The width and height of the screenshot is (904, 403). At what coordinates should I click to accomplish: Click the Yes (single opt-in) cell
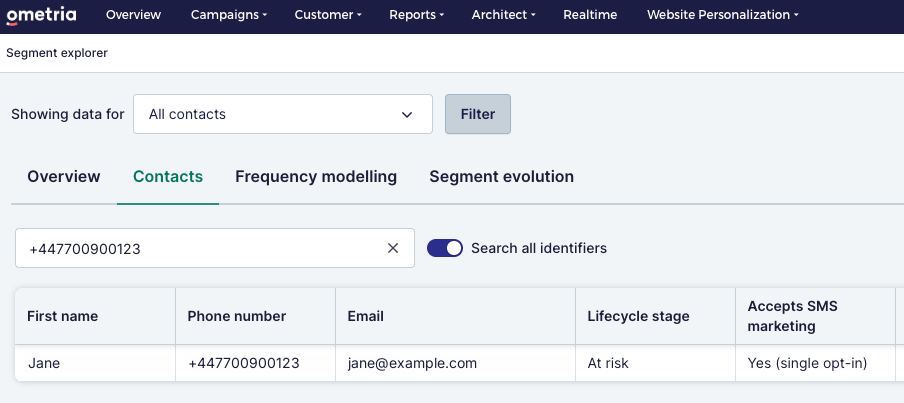(x=815, y=363)
